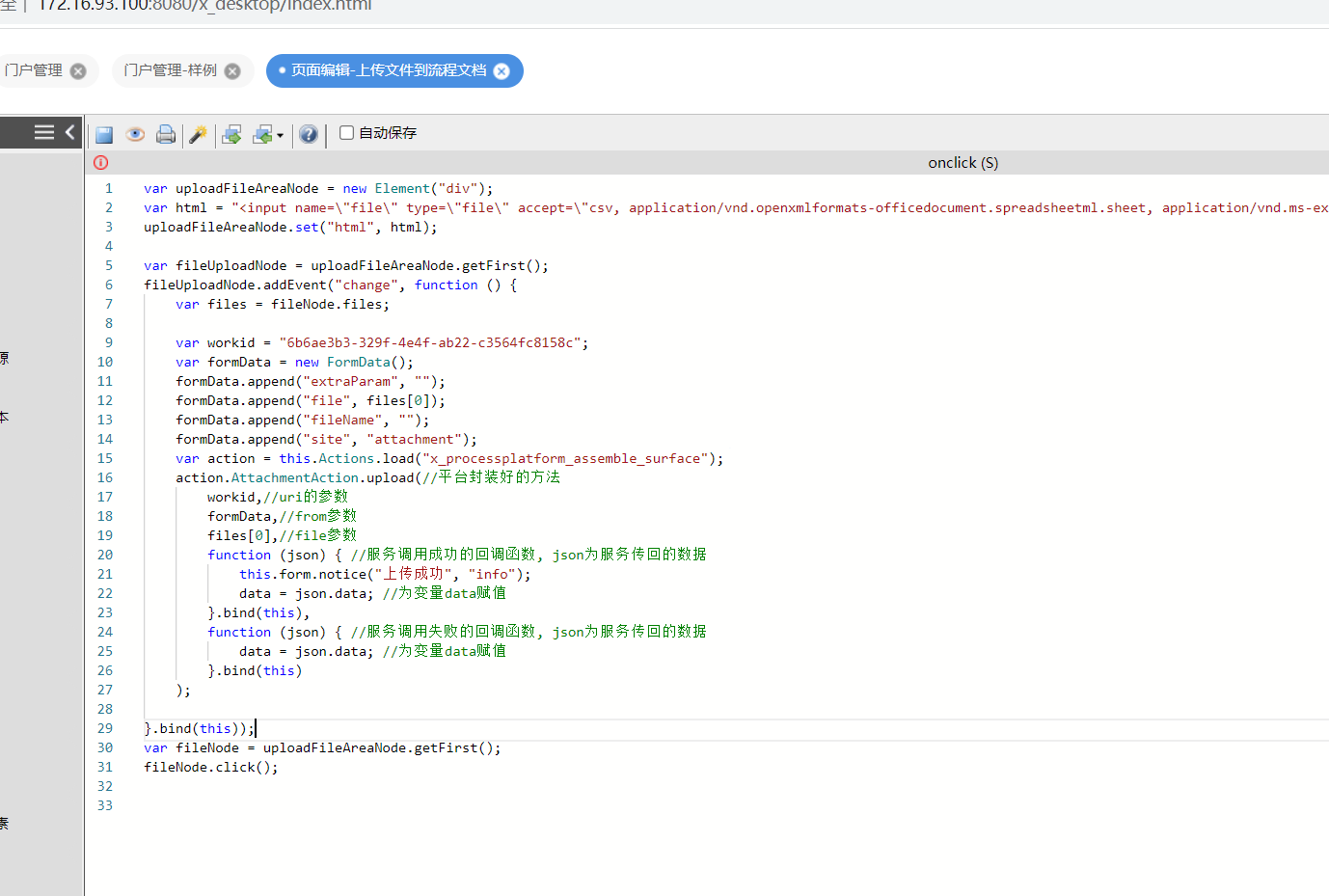The image size is (1329, 896).
Task: Click the export icon with green right arrow
Action: click(x=231, y=134)
